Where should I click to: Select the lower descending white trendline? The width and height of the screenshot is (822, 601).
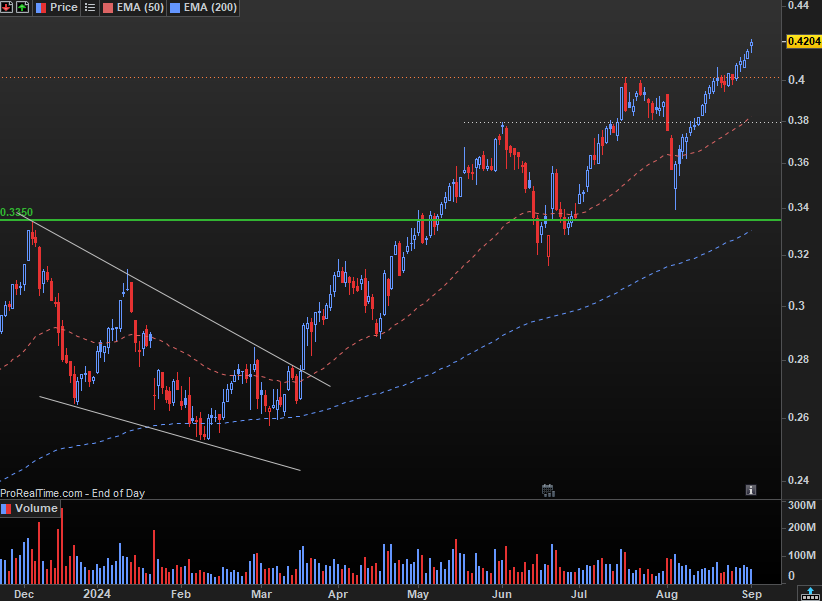click(170, 433)
